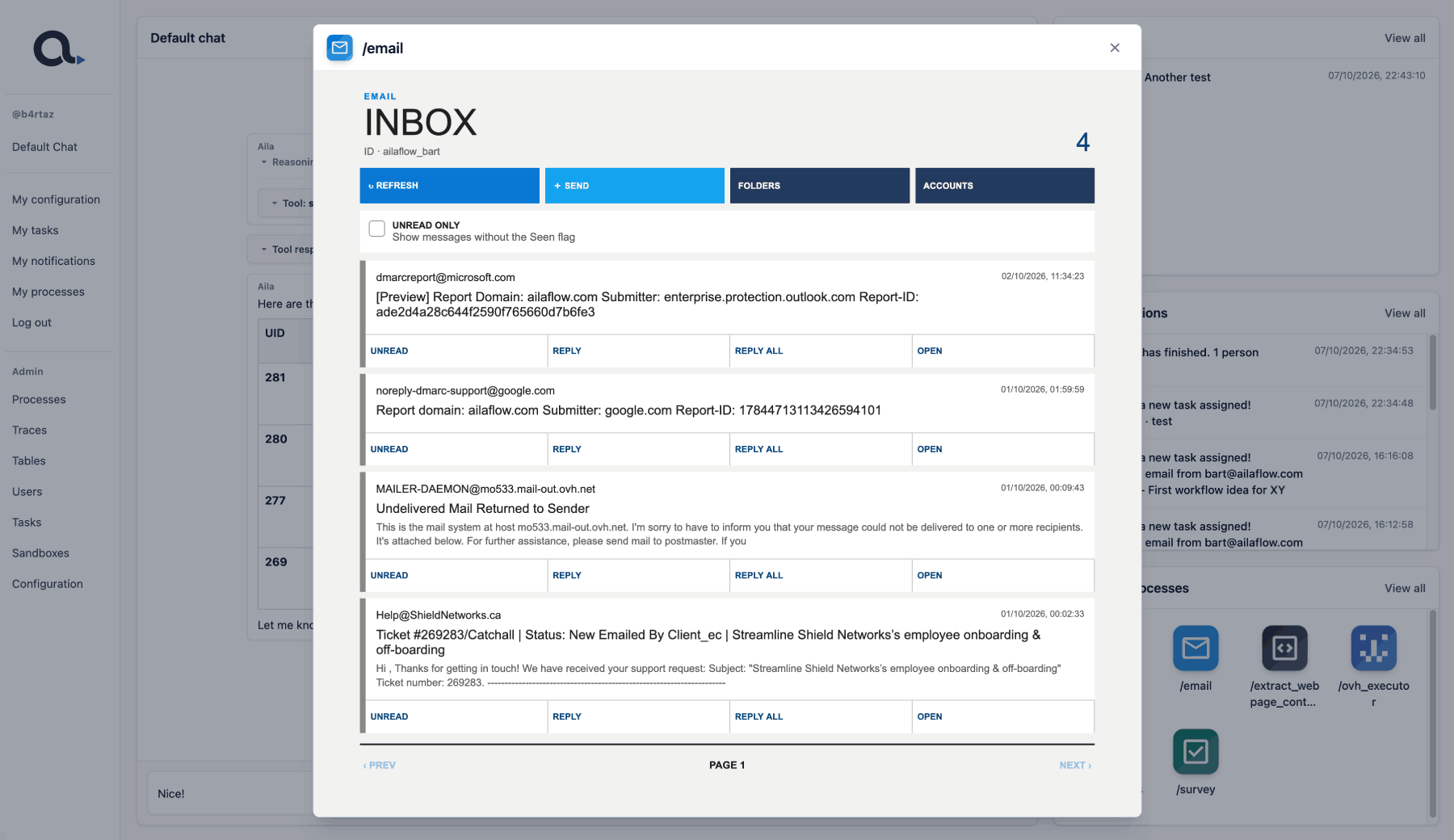The image size is (1454, 840).
Task: Open My notifications in sidebar
Action: point(53,261)
